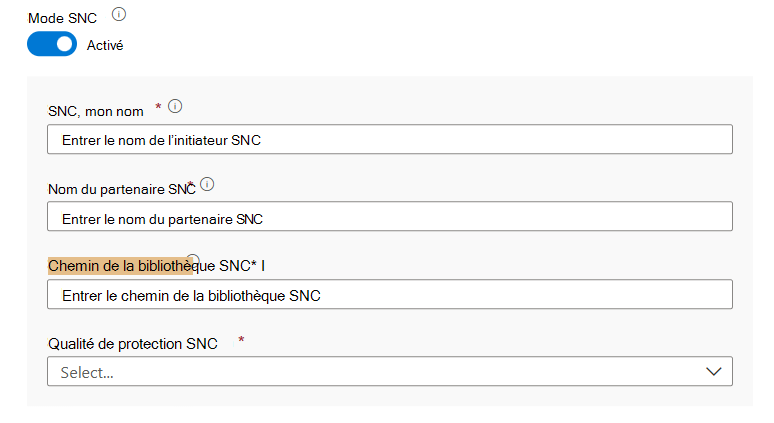Click red asterisk after Qualité de protection SNC
Viewport: 774px width, 423px height.
(x=241, y=341)
